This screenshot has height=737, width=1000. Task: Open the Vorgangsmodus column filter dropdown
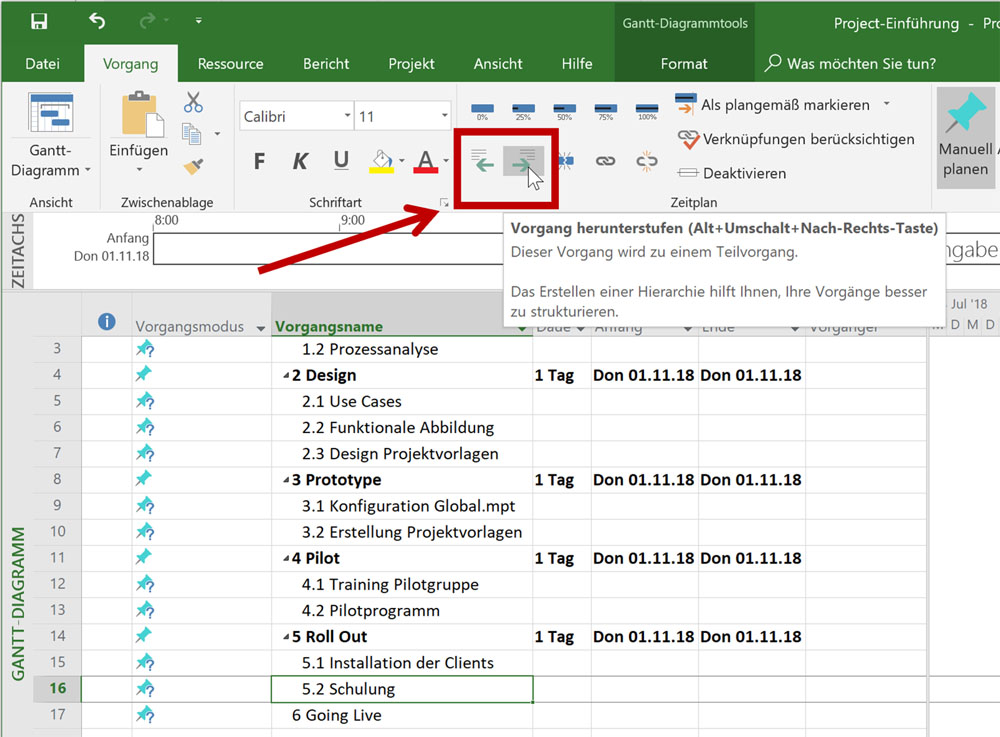(x=261, y=328)
